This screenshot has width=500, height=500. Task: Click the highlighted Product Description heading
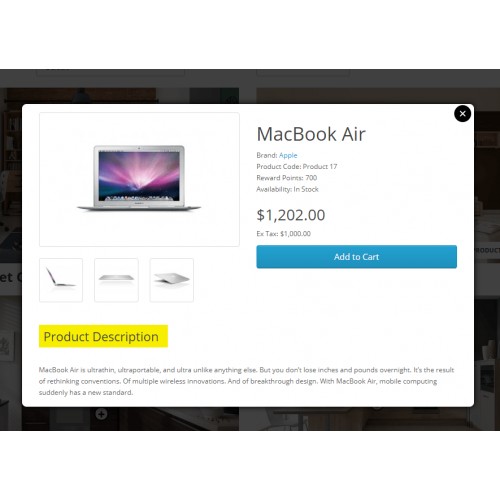tap(103, 336)
